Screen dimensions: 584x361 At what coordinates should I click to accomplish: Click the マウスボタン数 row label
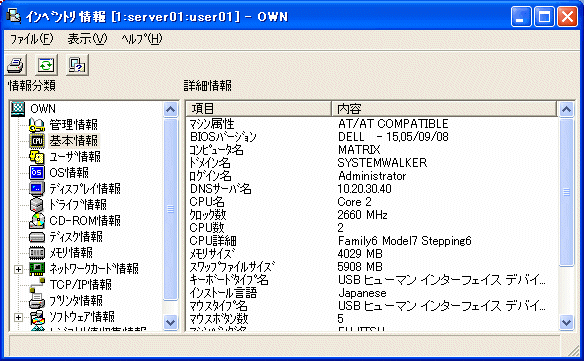tap(219, 319)
